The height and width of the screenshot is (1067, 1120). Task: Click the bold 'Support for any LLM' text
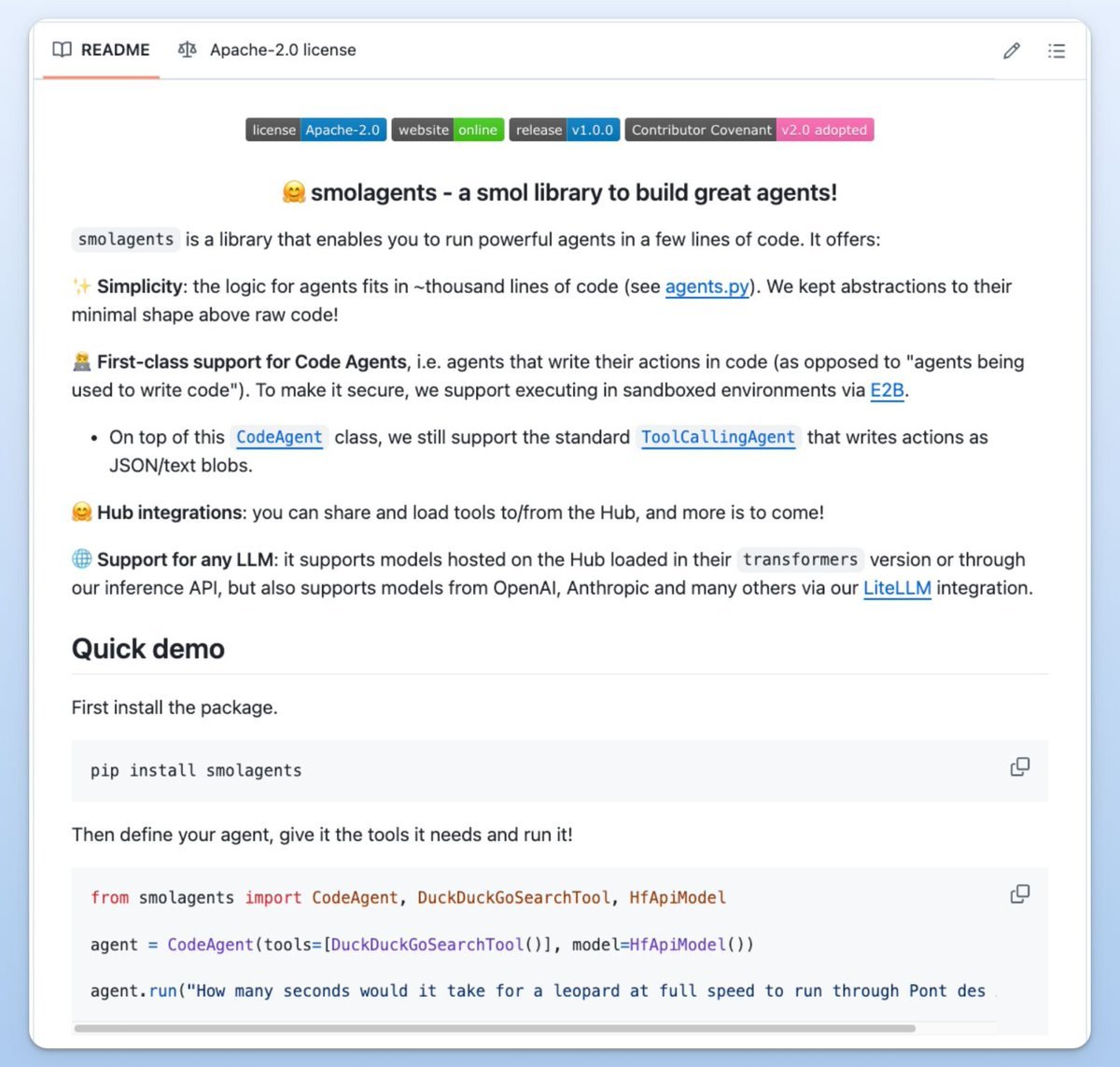tap(186, 559)
